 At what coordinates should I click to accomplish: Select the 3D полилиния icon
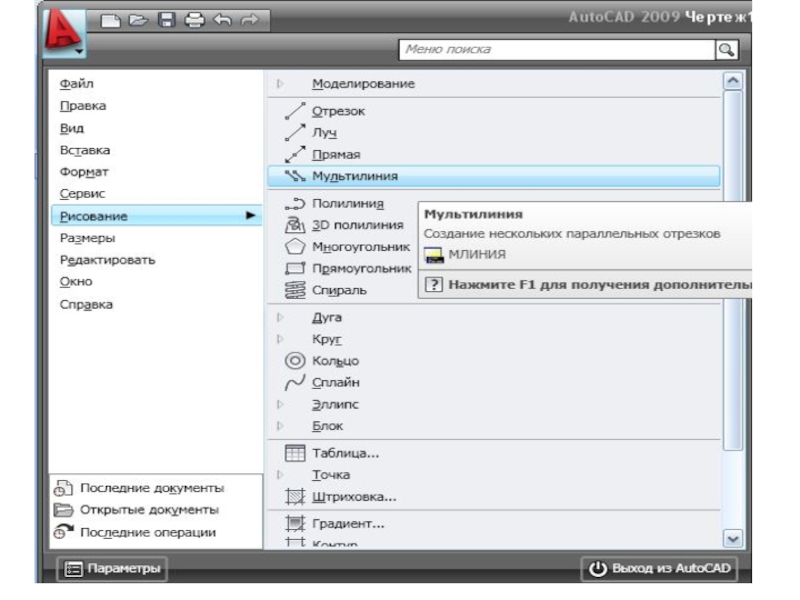[x=295, y=225]
